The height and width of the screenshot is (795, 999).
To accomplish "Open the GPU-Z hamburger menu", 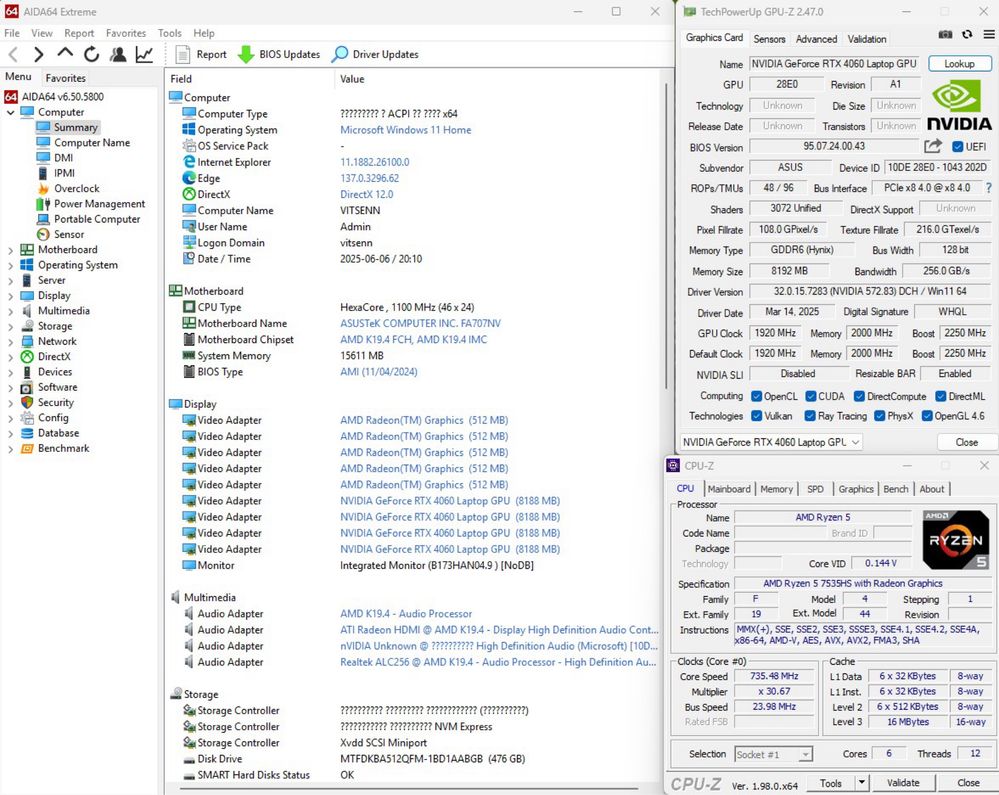I will [989, 34].
